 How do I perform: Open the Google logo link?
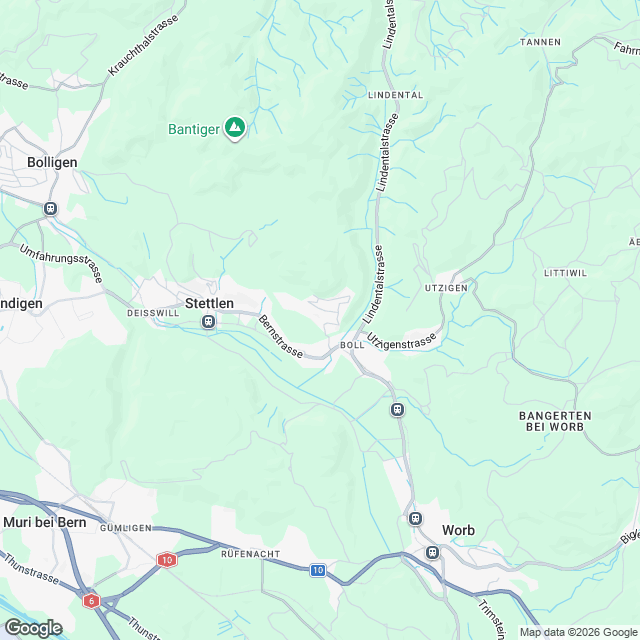coord(33,628)
